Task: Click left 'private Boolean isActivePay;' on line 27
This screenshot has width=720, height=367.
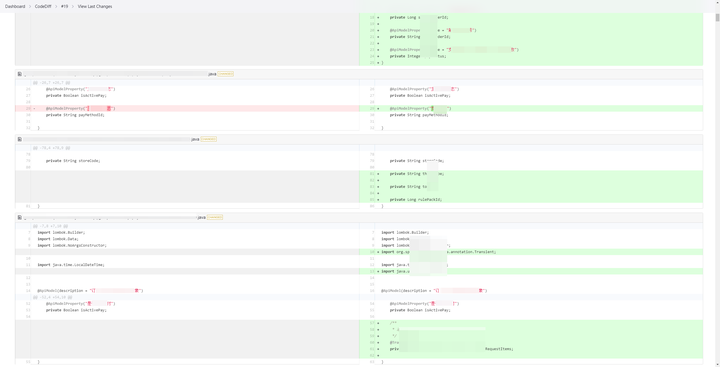Action: click(x=76, y=96)
